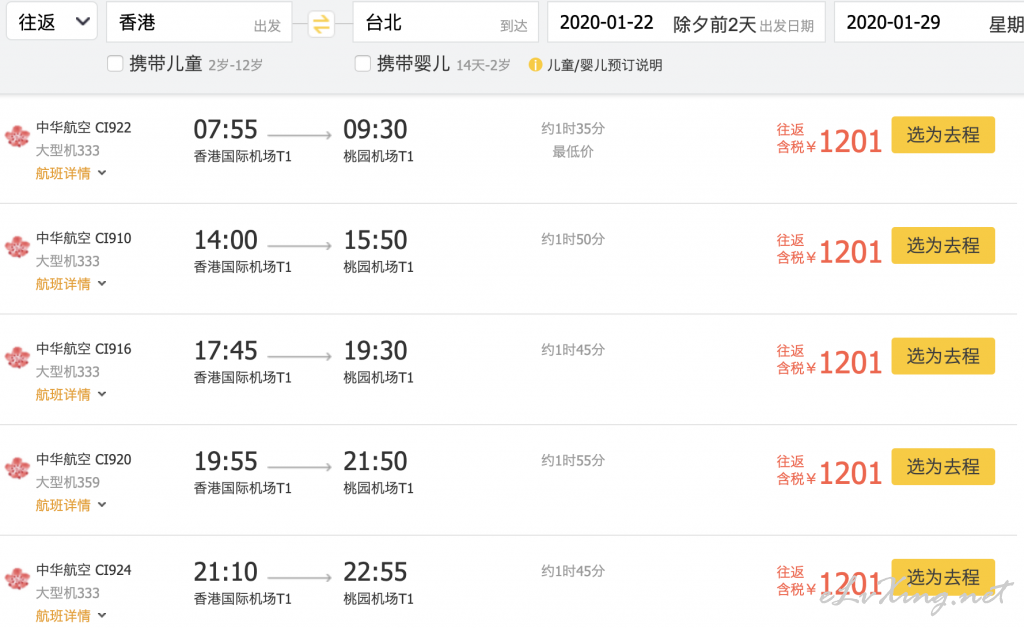Screen dimensions: 1024x628
Task: Tick the 携带婴儿 checkbox
Action: (x=362, y=63)
